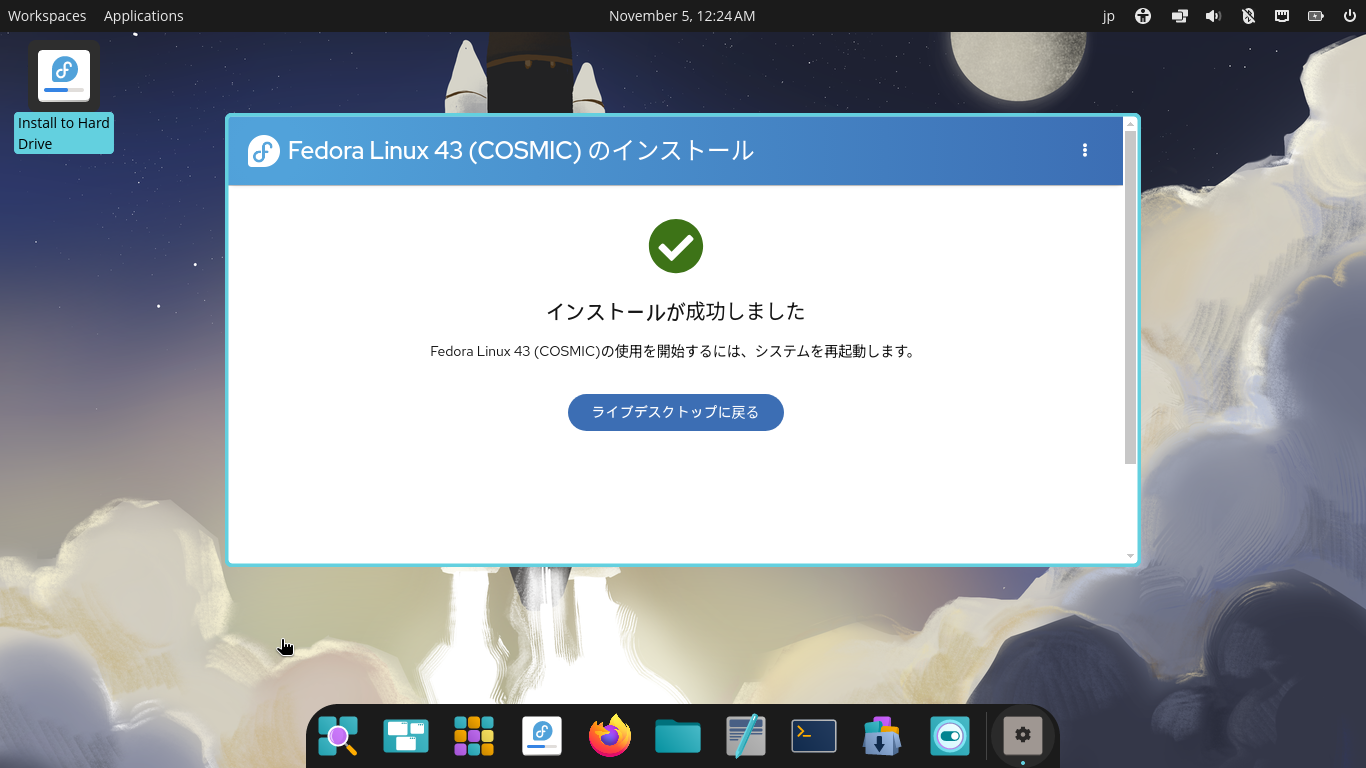Open the Bluetooth applet in the panel

pos(1248,16)
